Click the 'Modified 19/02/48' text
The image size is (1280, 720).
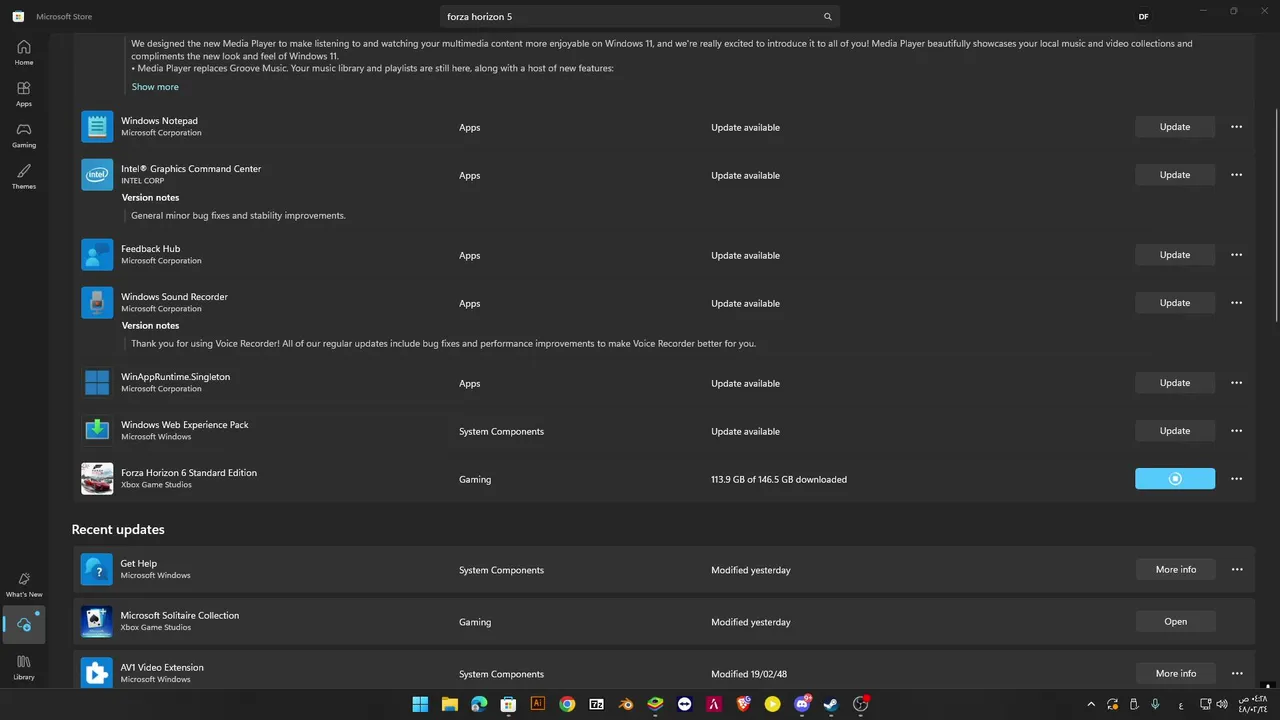749,674
